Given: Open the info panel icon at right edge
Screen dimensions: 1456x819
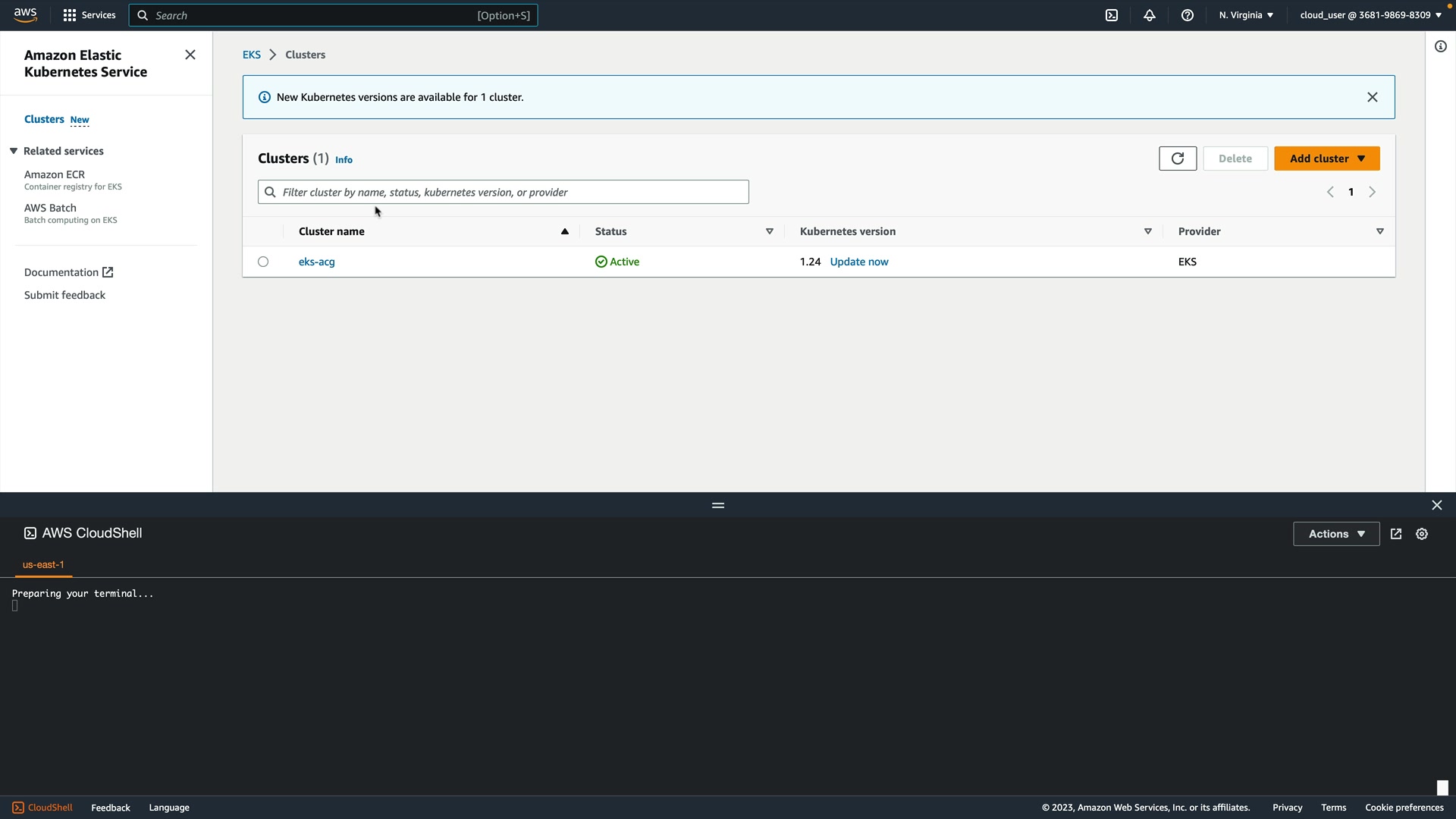Looking at the screenshot, I should (1441, 46).
